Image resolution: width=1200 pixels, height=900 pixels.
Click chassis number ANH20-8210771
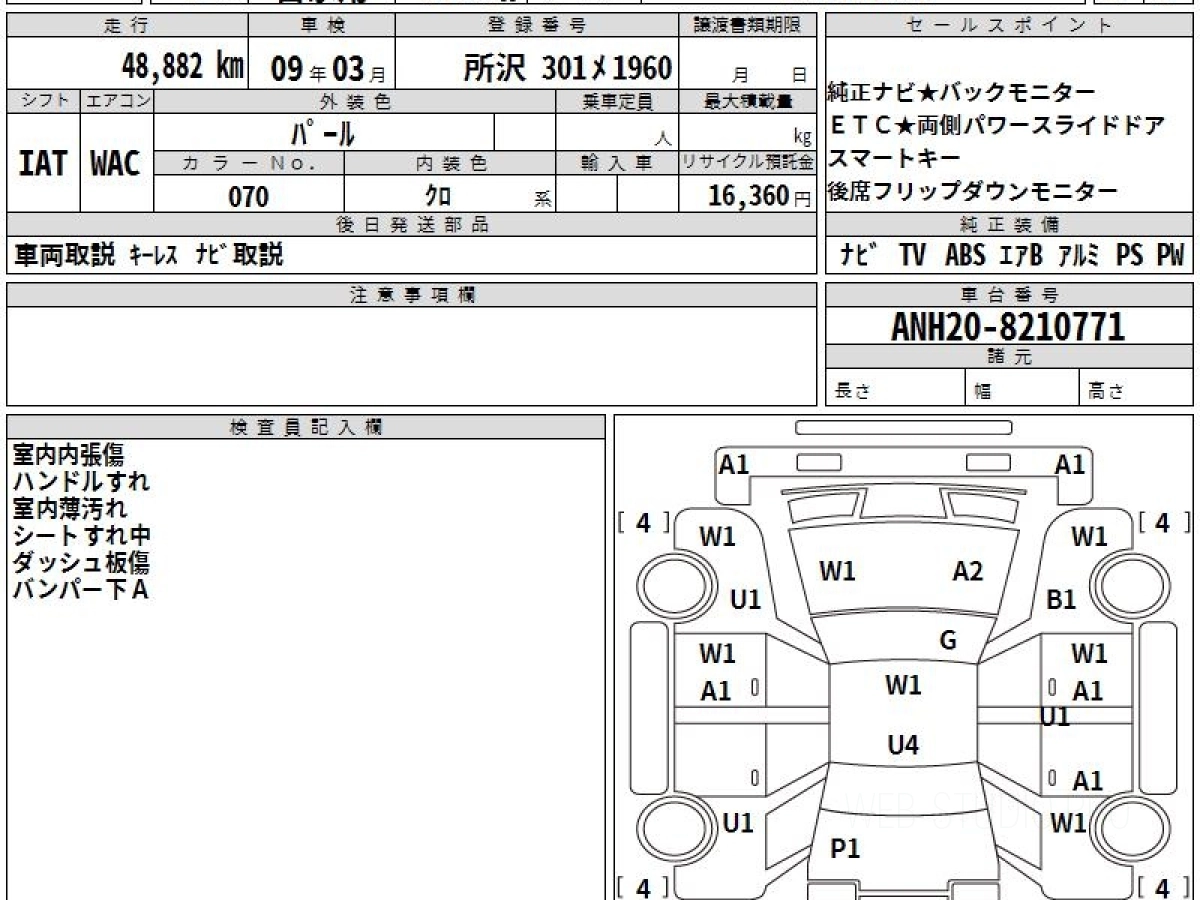click(1008, 327)
